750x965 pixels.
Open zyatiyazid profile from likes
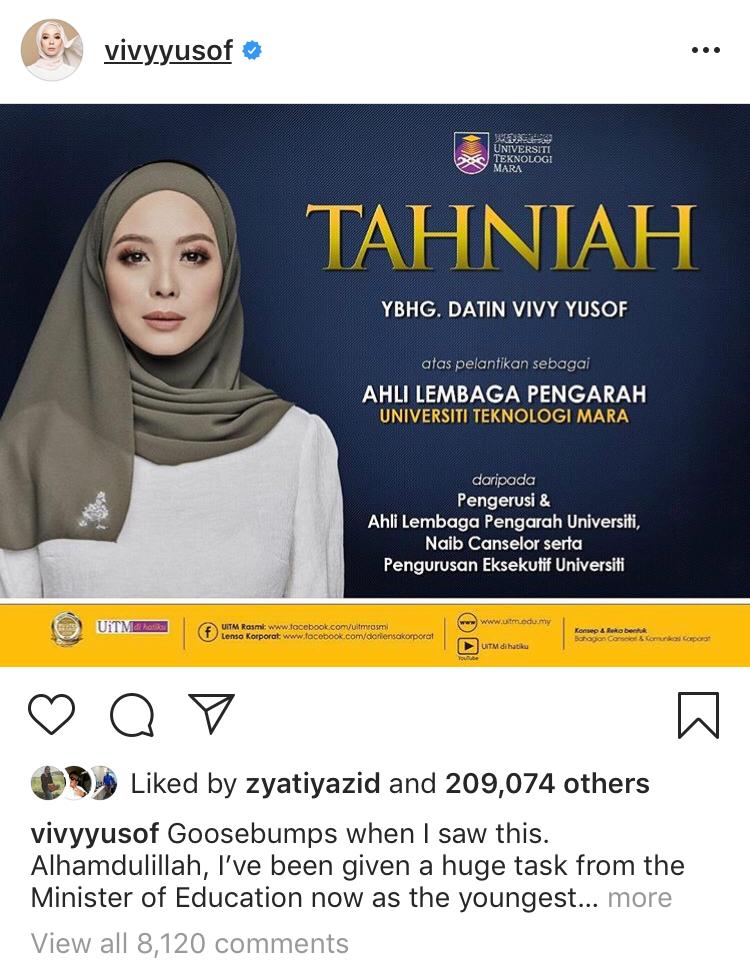313,783
